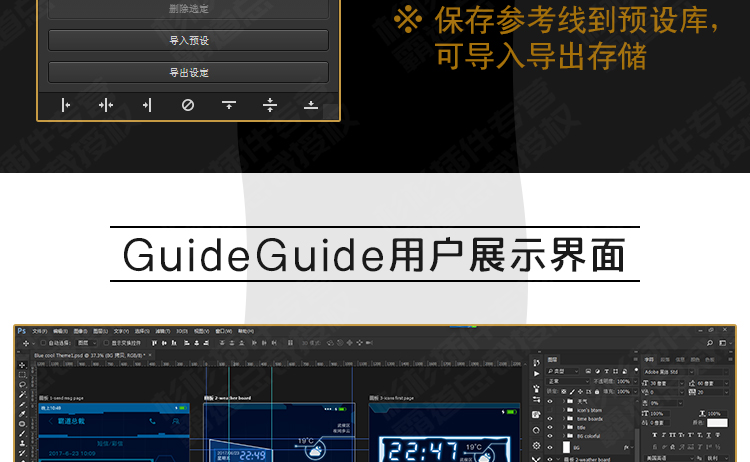Screen dimensions: 750x462
Task: Click the right edge guide icon
Action: (x=147, y=105)
